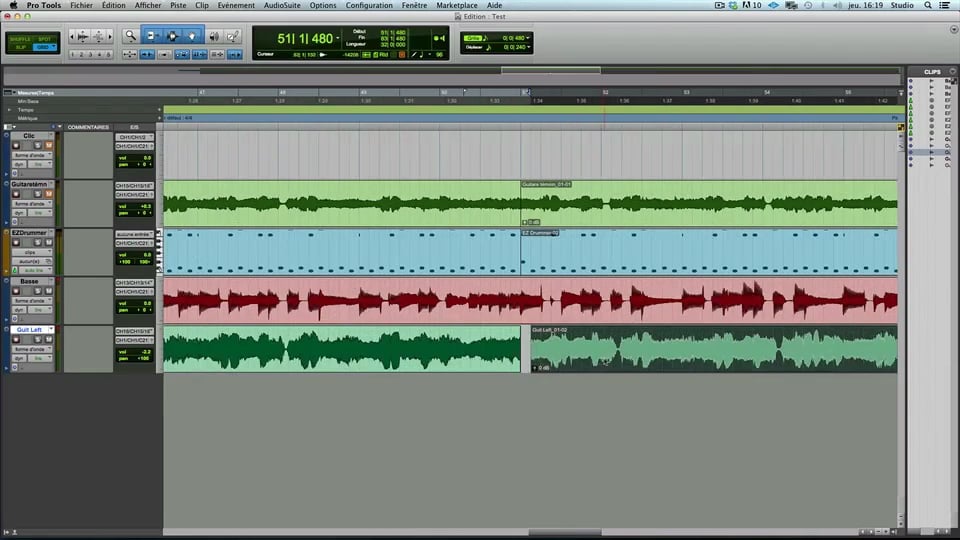Click horizontal zoom in arrow
This screenshot has width=960, height=540.
pyautogui.click(x=110, y=37)
